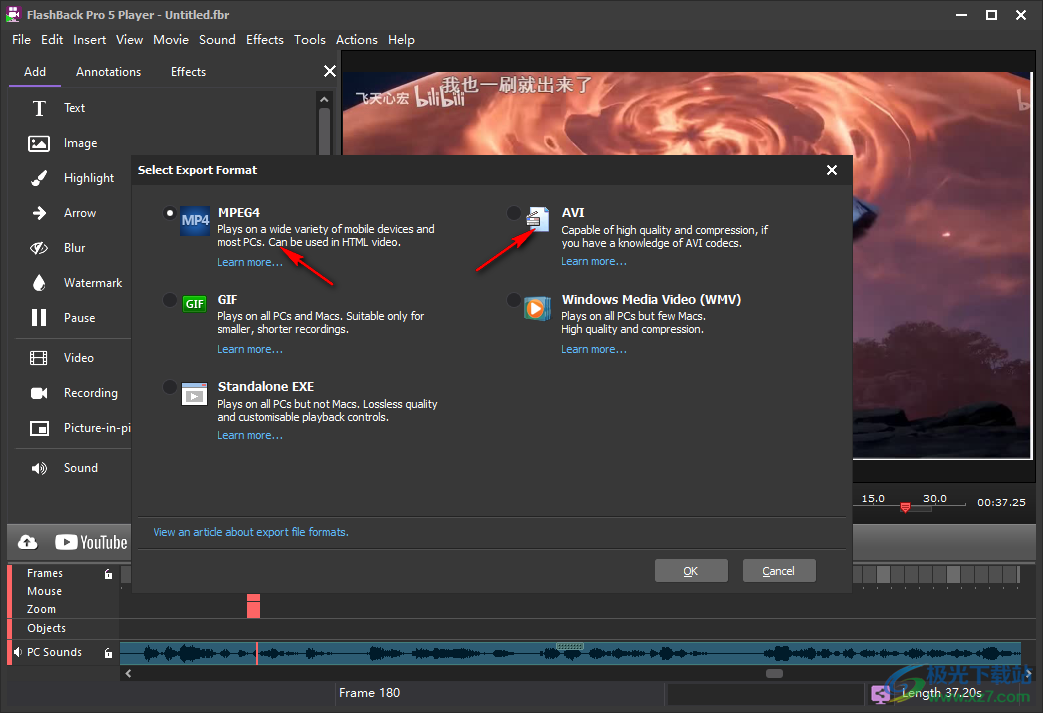Open the Edit menu

click(52, 40)
